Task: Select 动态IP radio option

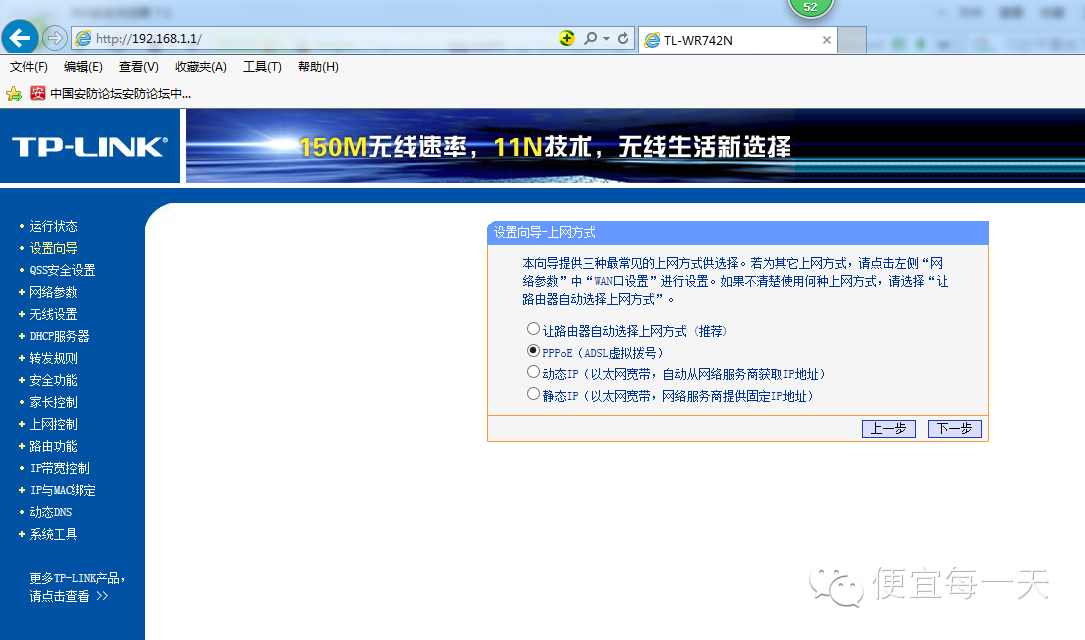Action: pos(533,372)
